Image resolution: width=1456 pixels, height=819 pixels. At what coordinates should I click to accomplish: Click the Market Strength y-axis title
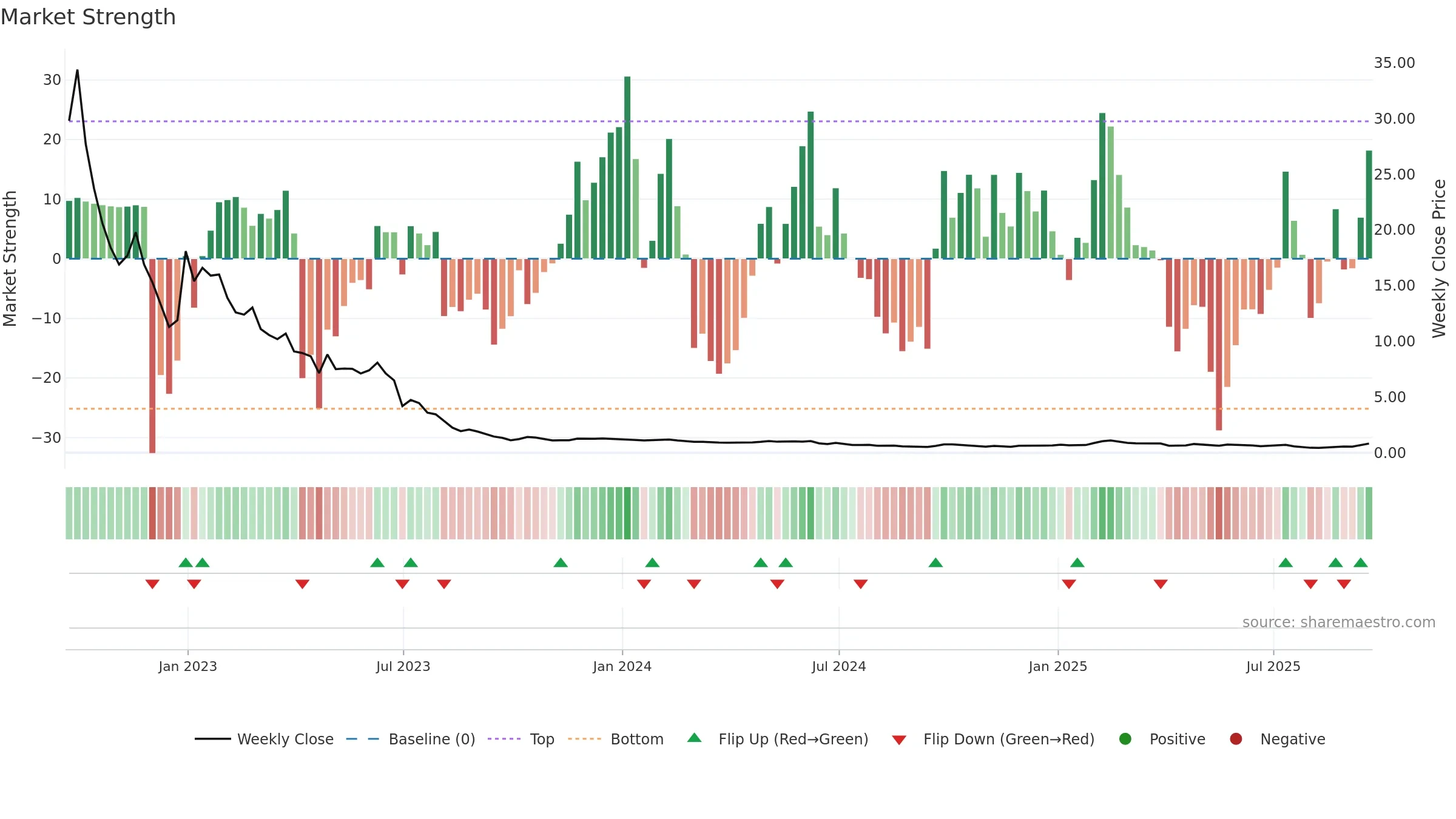point(10,258)
